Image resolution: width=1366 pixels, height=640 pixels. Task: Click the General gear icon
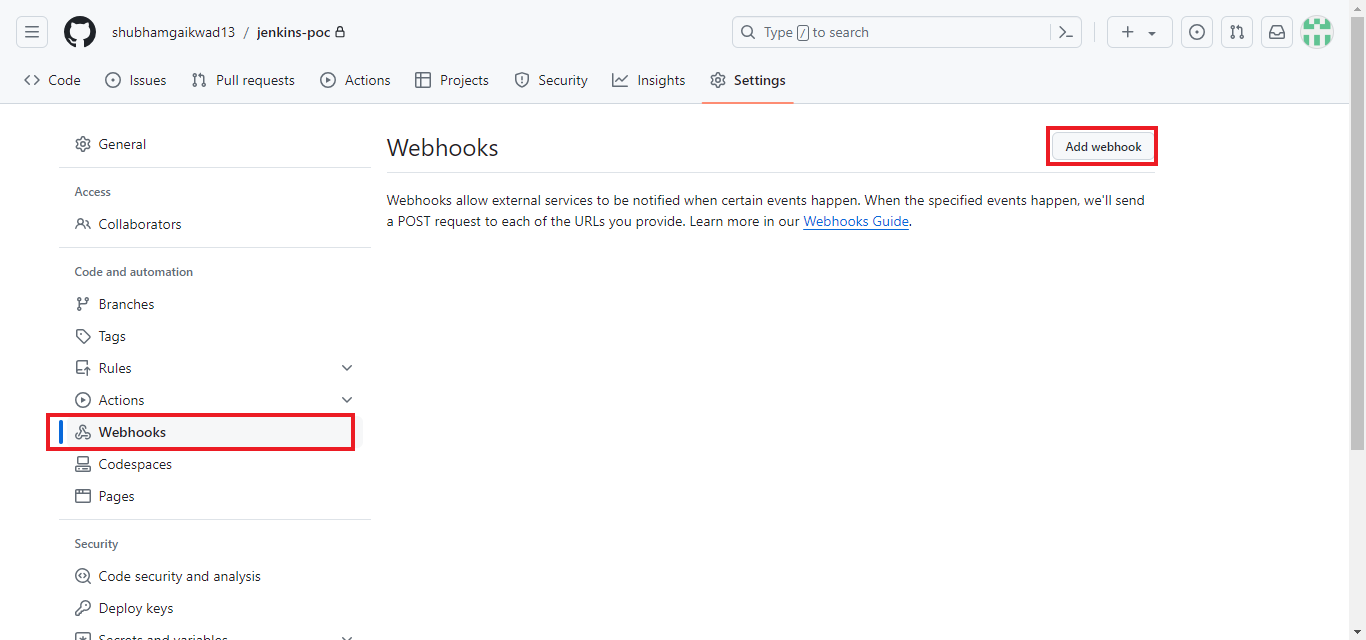click(x=83, y=144)
